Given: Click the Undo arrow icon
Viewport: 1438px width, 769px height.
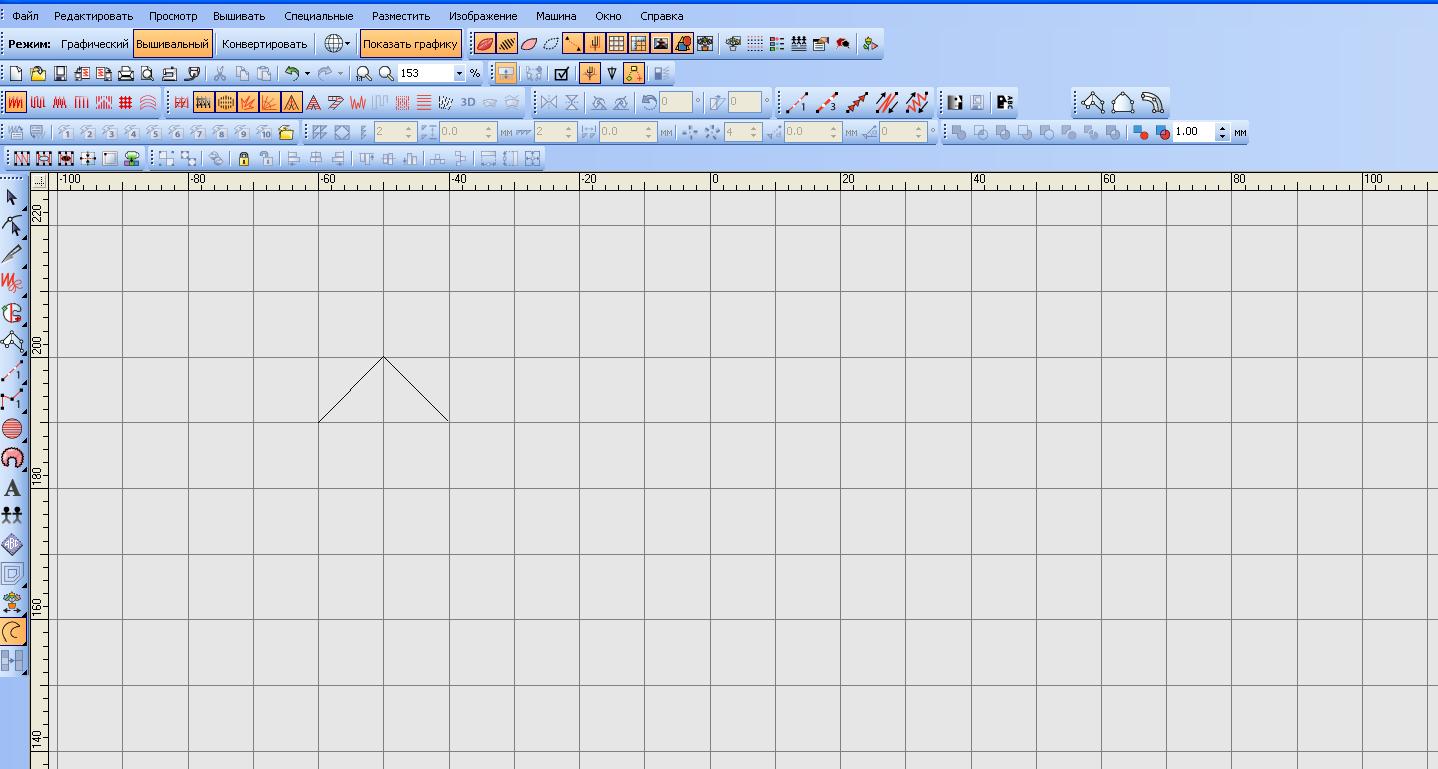Looking at the screenshot, I should click(291, 73).
